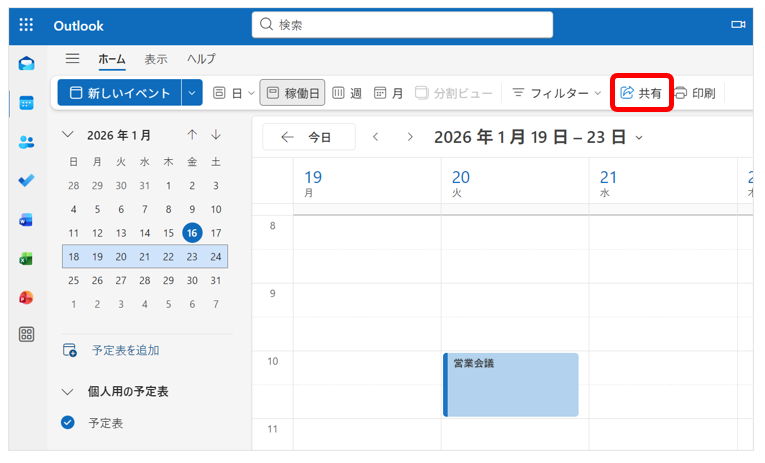The height and width of the screenshot is (463, 765).
Task: Click the 検索 search box
Action: click(403, 24)
